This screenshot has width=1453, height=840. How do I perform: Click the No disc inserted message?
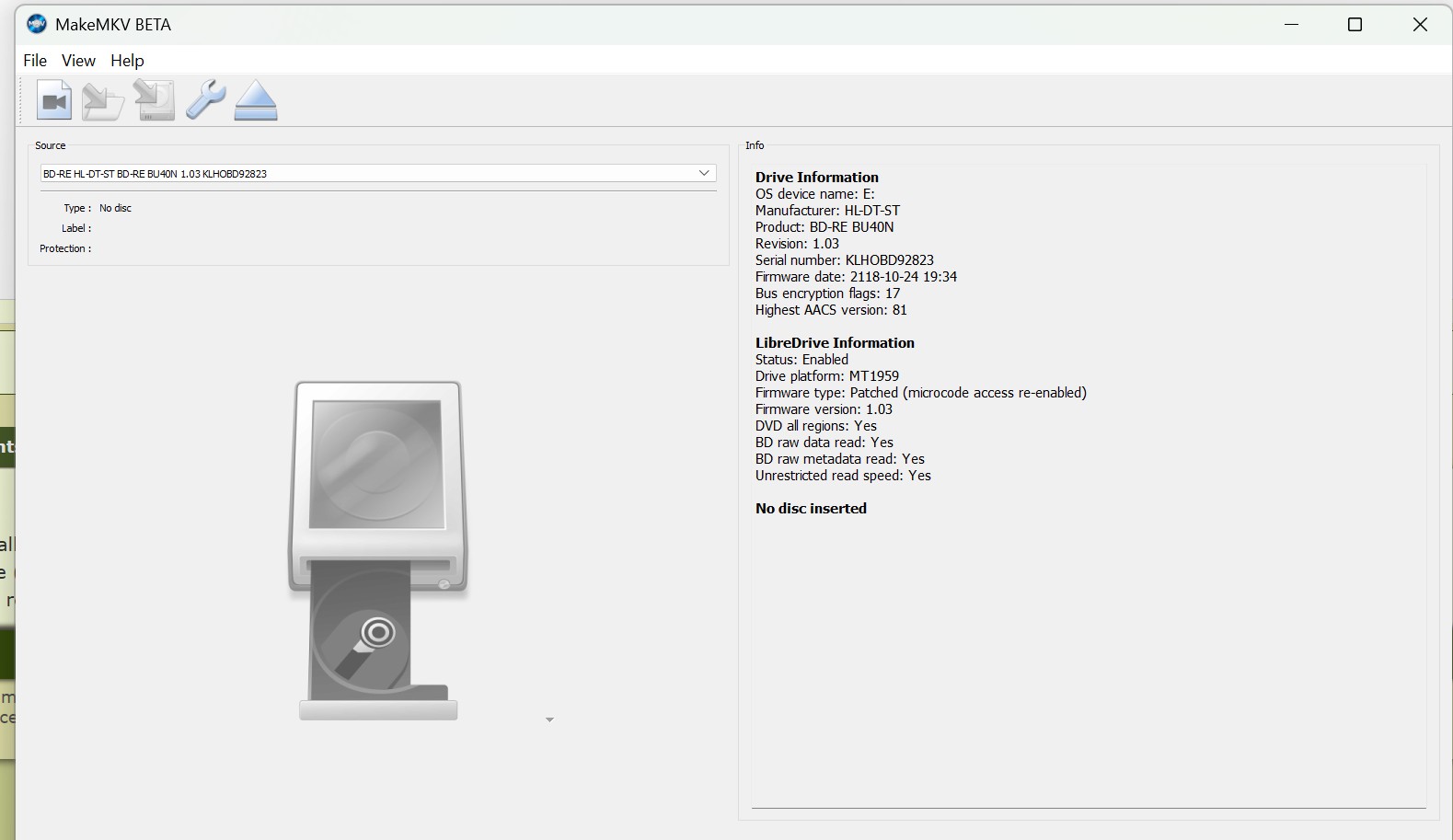point(811,509)
